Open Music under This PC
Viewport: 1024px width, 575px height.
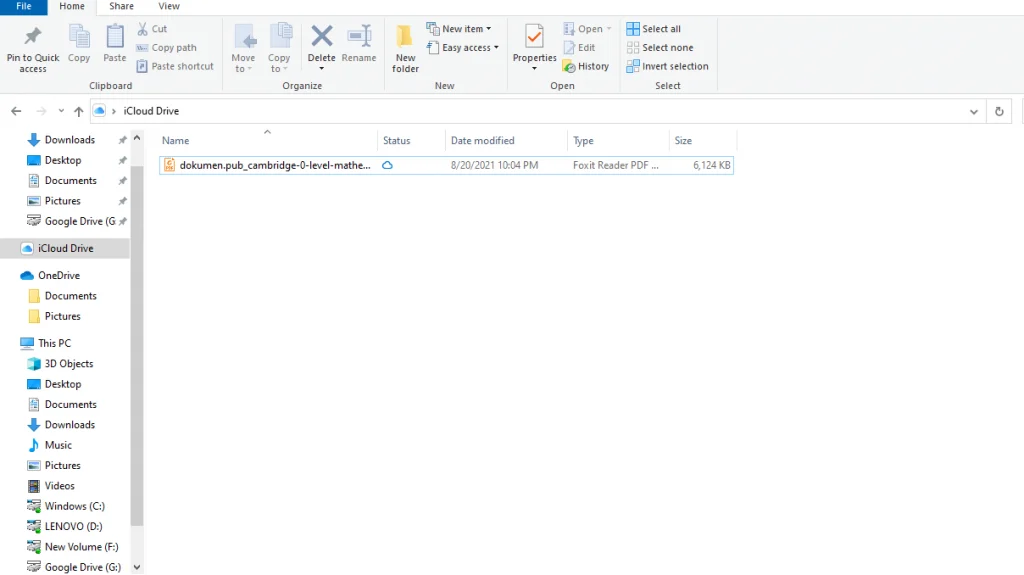(x=58, y=445)
